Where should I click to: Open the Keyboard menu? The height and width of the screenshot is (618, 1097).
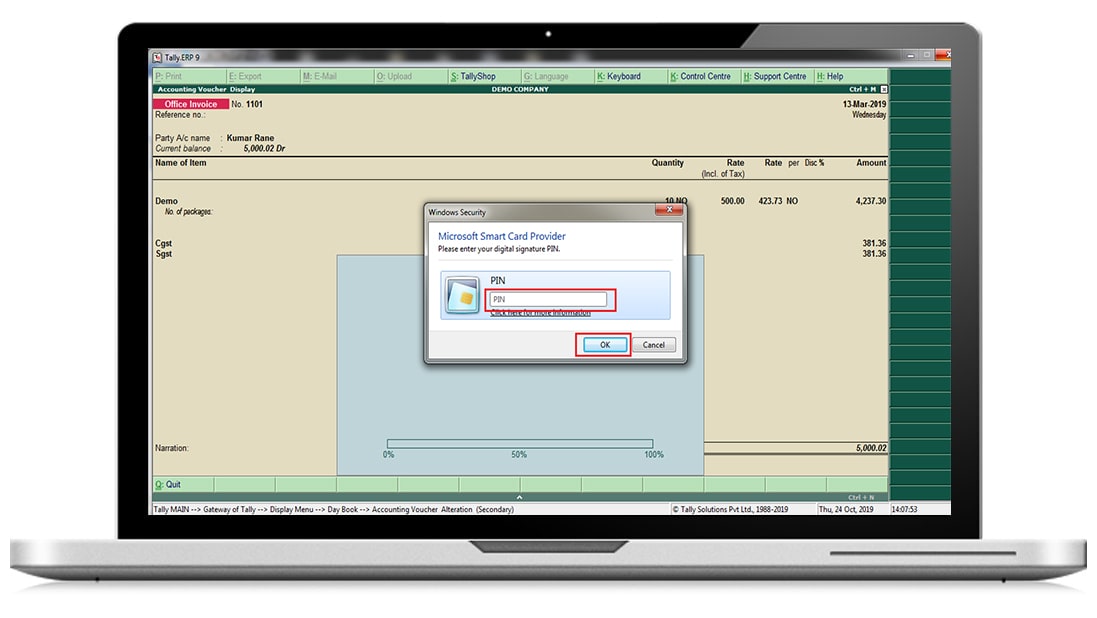pos(632,76)
